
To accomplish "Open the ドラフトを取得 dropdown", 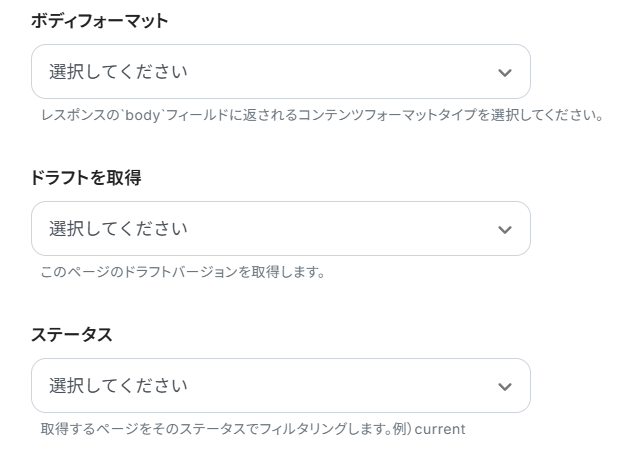I will click(280, 229).
